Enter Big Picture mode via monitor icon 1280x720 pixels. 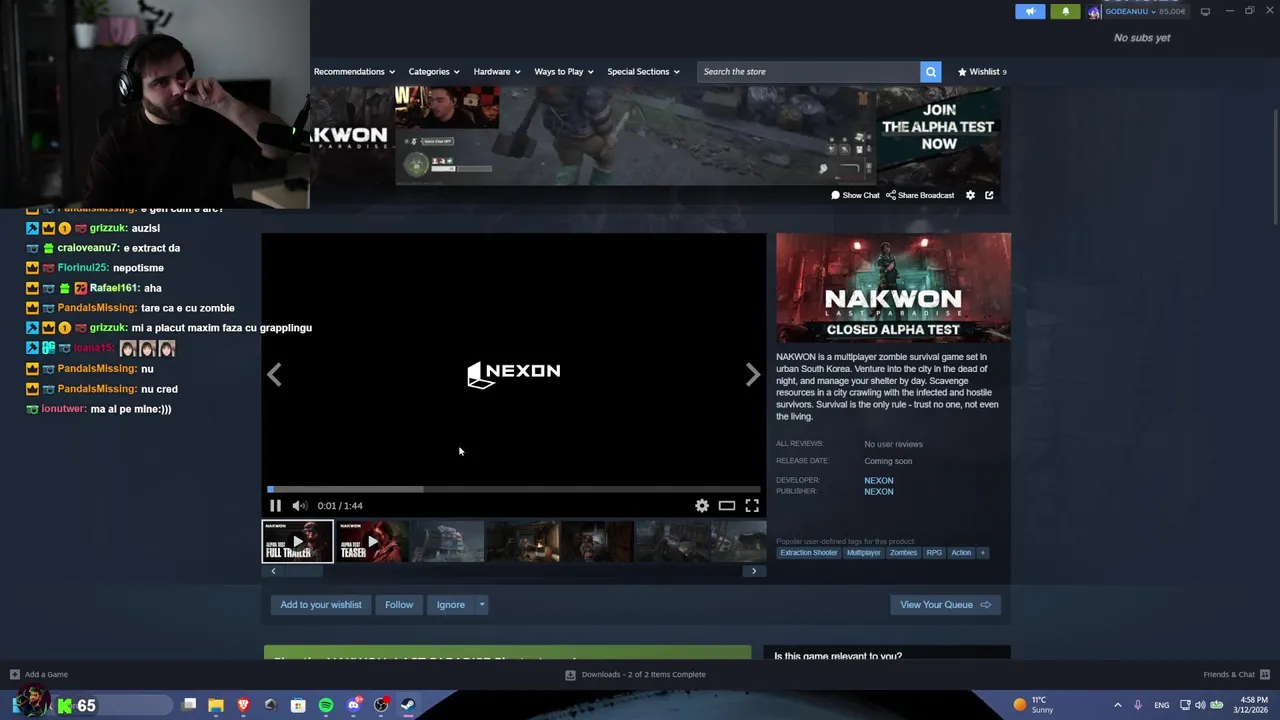coord(1205,11)
